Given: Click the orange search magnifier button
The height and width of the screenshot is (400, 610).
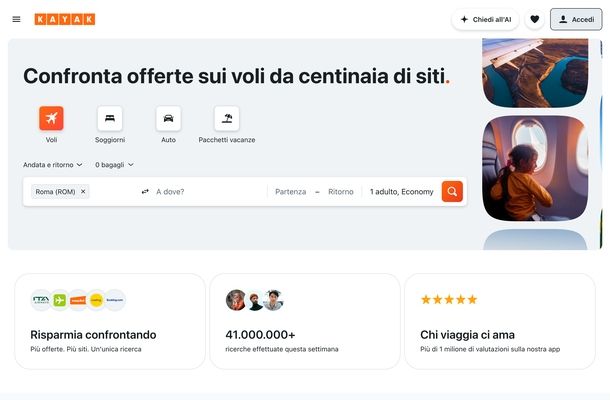Looking at the screenshot, I should (x=452, y=191).
